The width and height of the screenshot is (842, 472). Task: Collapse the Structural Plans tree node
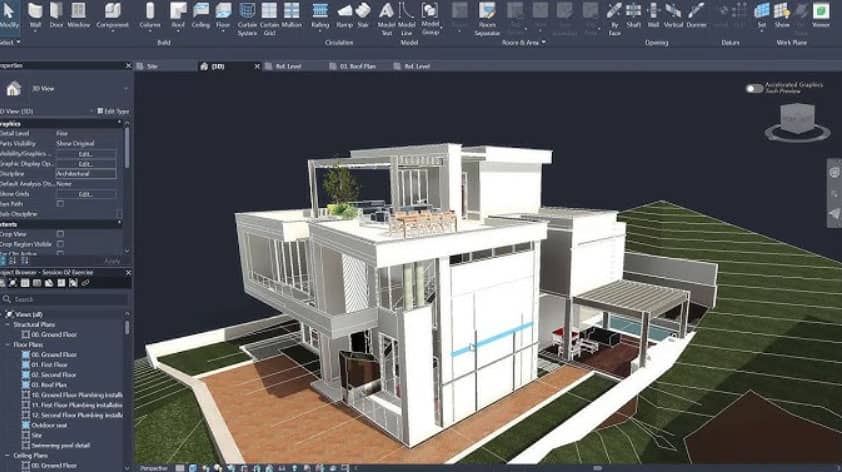pyautogui.click(x=8, y=324)
